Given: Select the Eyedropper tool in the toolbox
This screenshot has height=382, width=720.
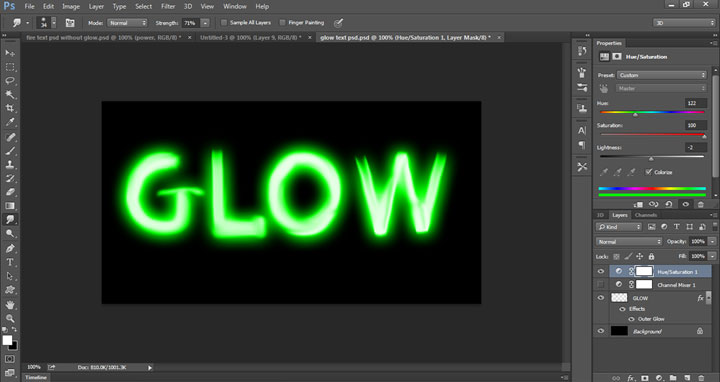Looking at the screenshot, I should (x=10, y=122).
